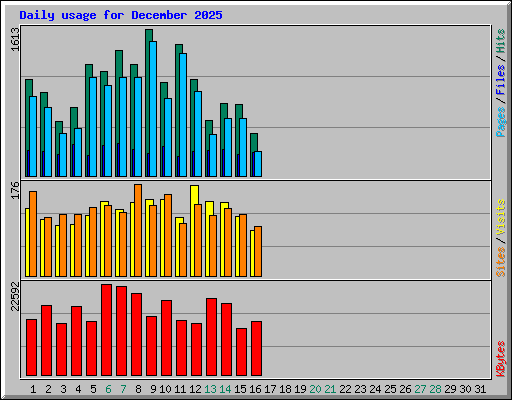The height and width of the screenshot is (400, 512).
Task: Click the 'Sites' legend label
Action: pos(500,262)
